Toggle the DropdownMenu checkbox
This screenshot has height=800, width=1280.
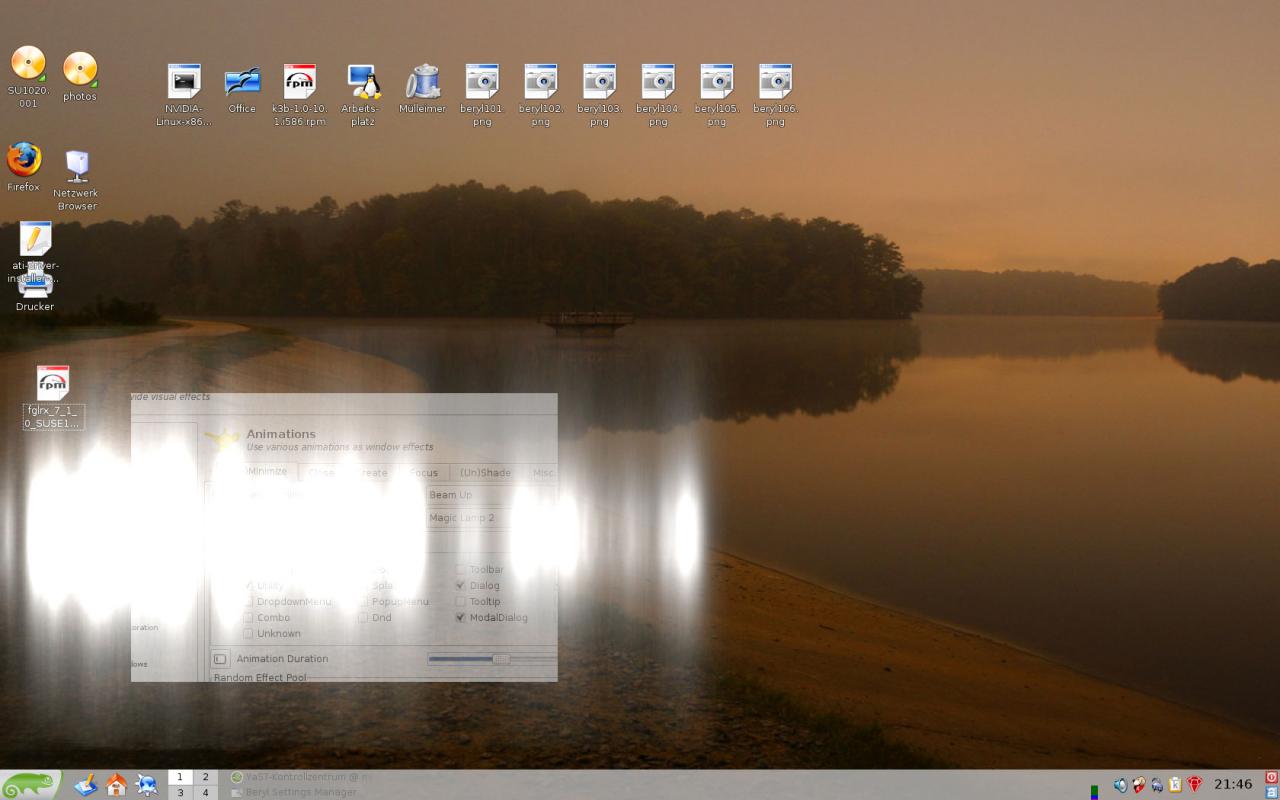(x=248, y=602)
